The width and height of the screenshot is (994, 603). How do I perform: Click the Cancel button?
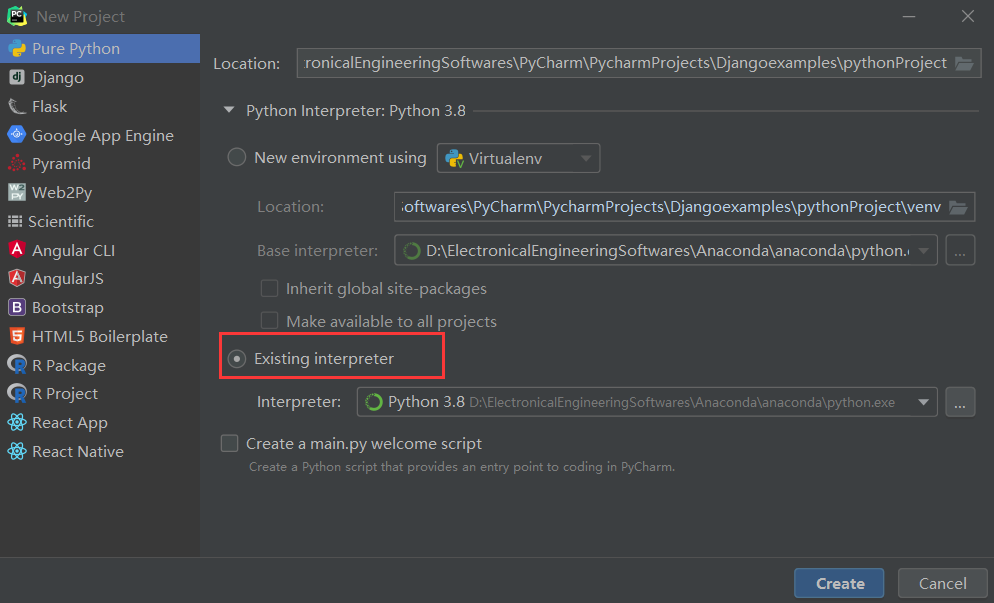pyautogui.click(x=943, y=583)
